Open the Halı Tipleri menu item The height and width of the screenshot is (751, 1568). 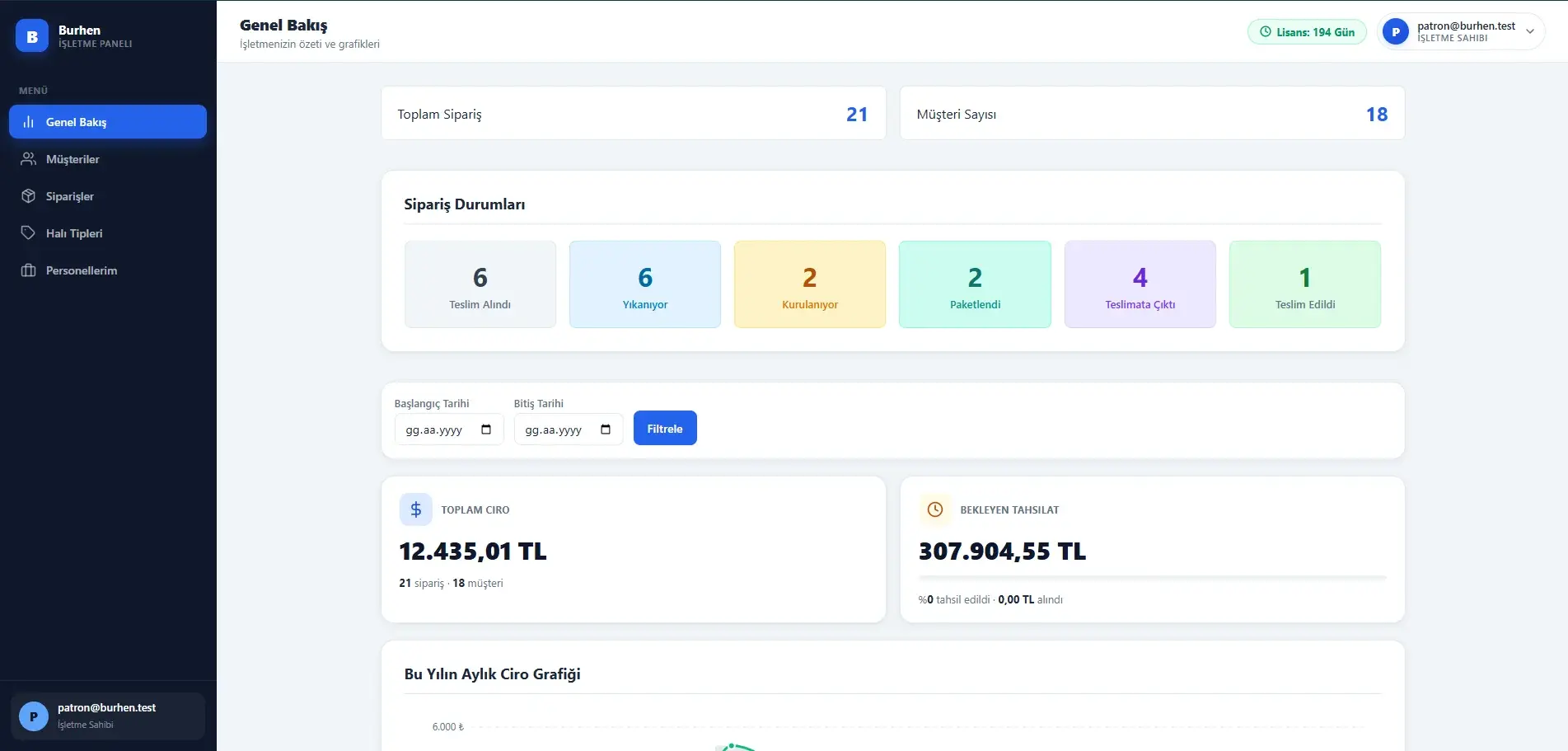pyautogui.click(x=108, y=233)
